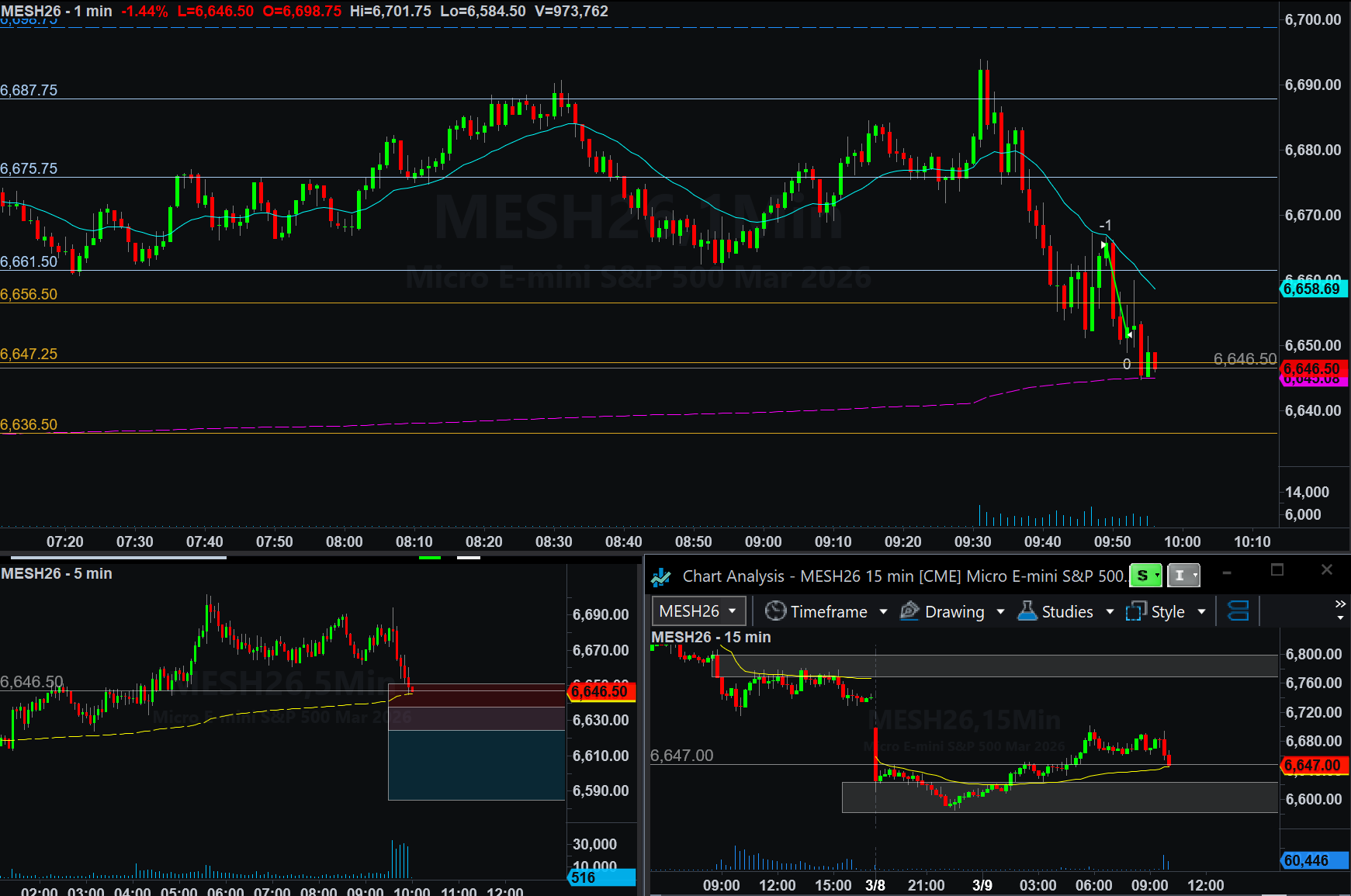Open the Timeframe dropdown menu
The width and height of the screenshot is (1351, 896).
pos(827,611)
